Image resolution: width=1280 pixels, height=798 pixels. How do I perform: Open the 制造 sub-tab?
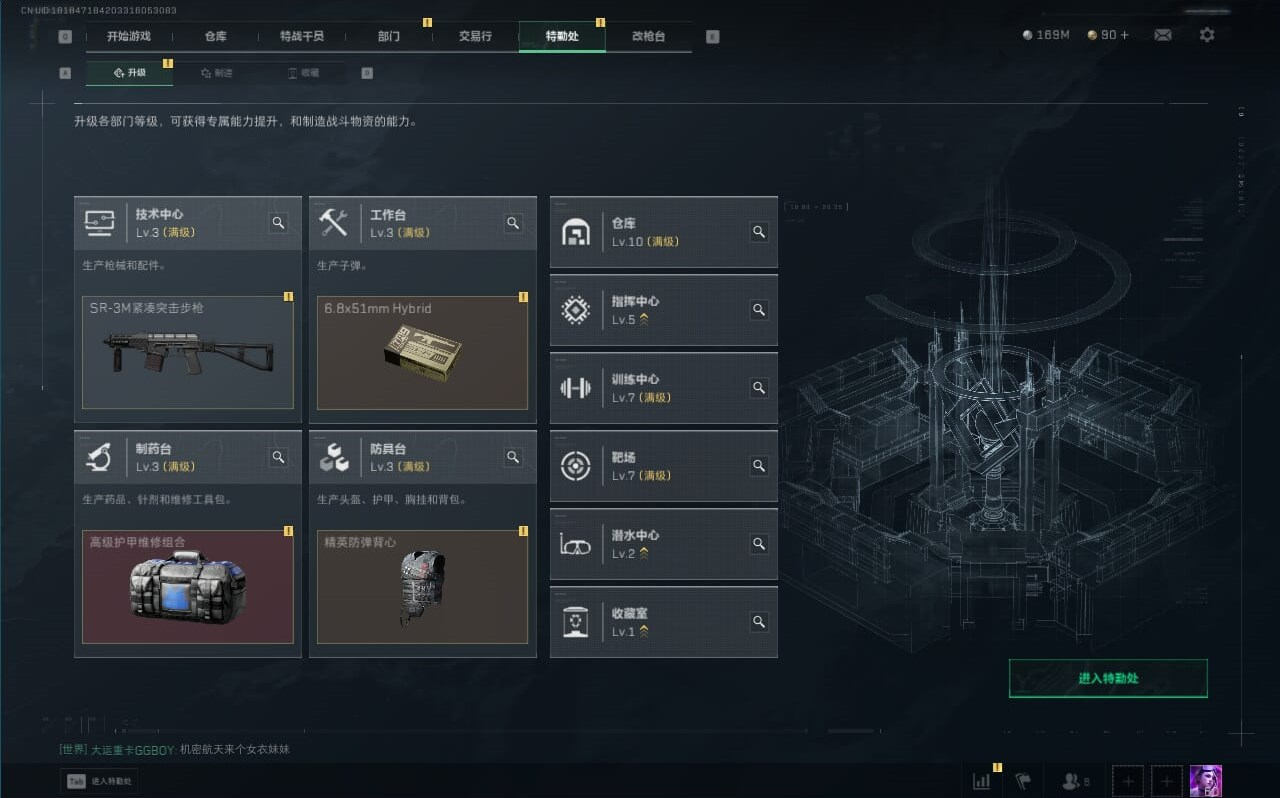pyautogui.click(x=216, y=73)
